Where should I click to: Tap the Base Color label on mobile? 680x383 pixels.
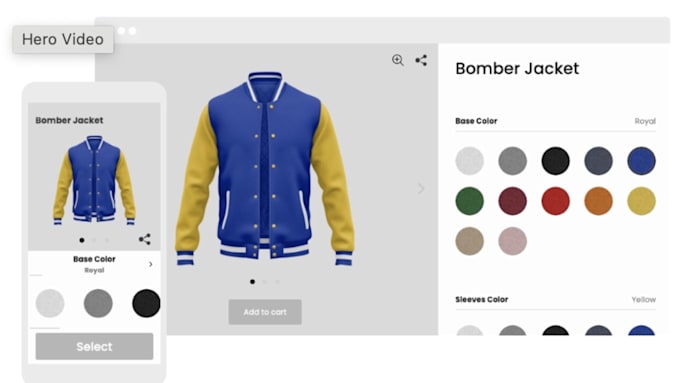tap(94, 259)
